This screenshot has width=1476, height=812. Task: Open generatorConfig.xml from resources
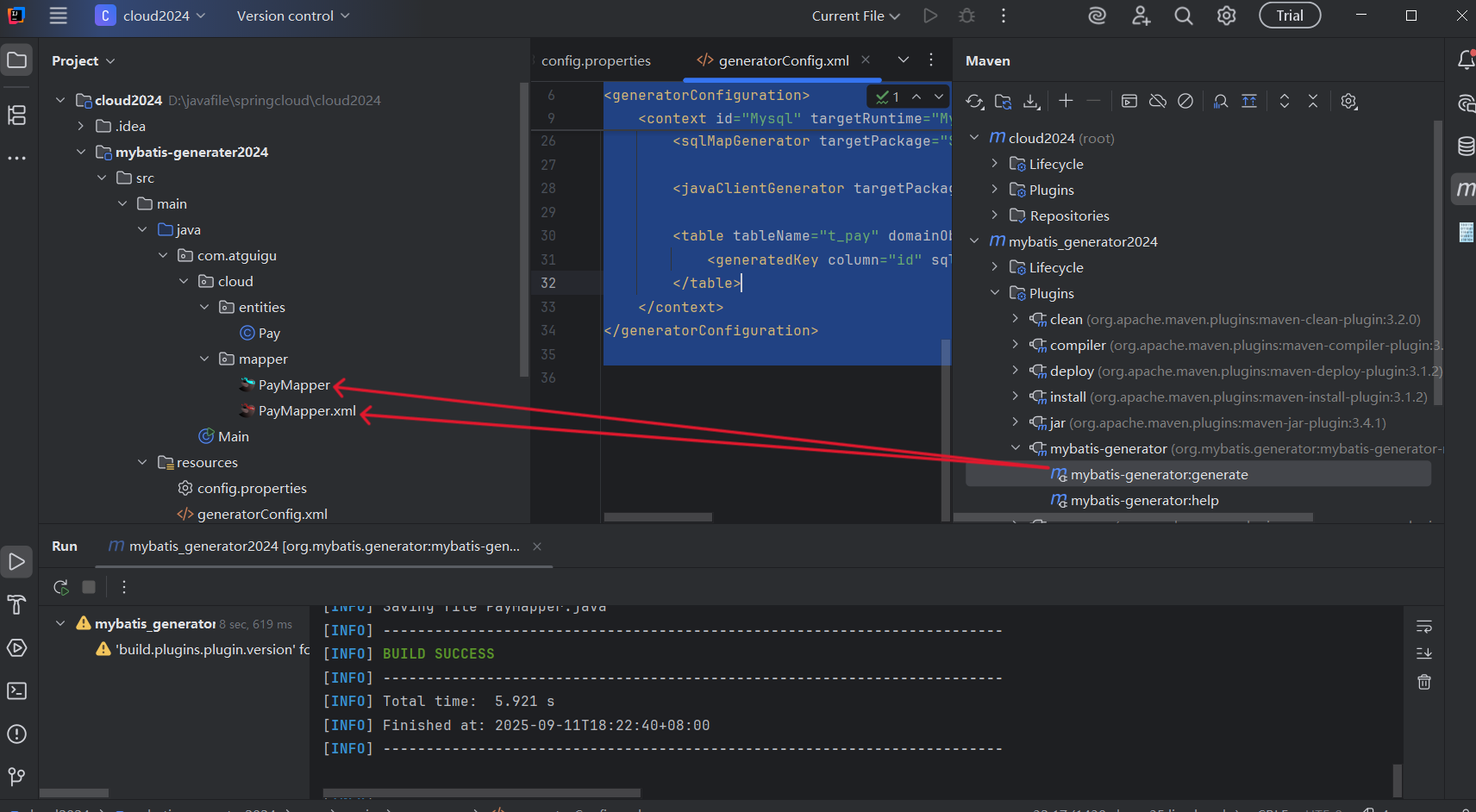(x=262, y=515)
